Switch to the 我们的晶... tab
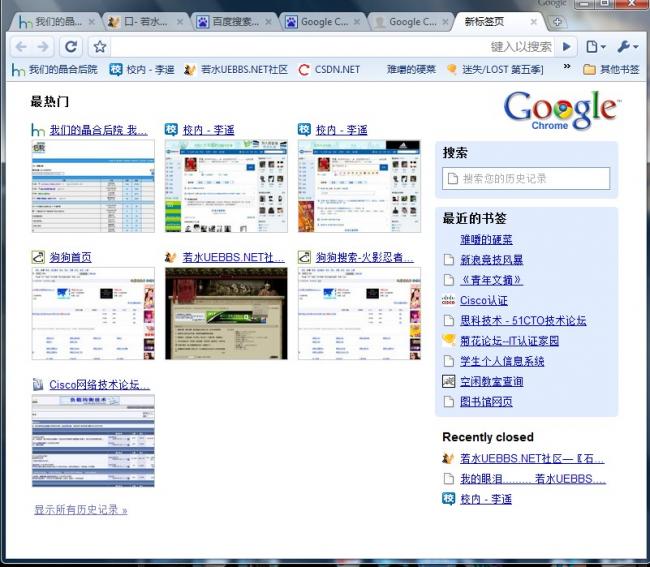650x567 pixels. coord(56,22)
